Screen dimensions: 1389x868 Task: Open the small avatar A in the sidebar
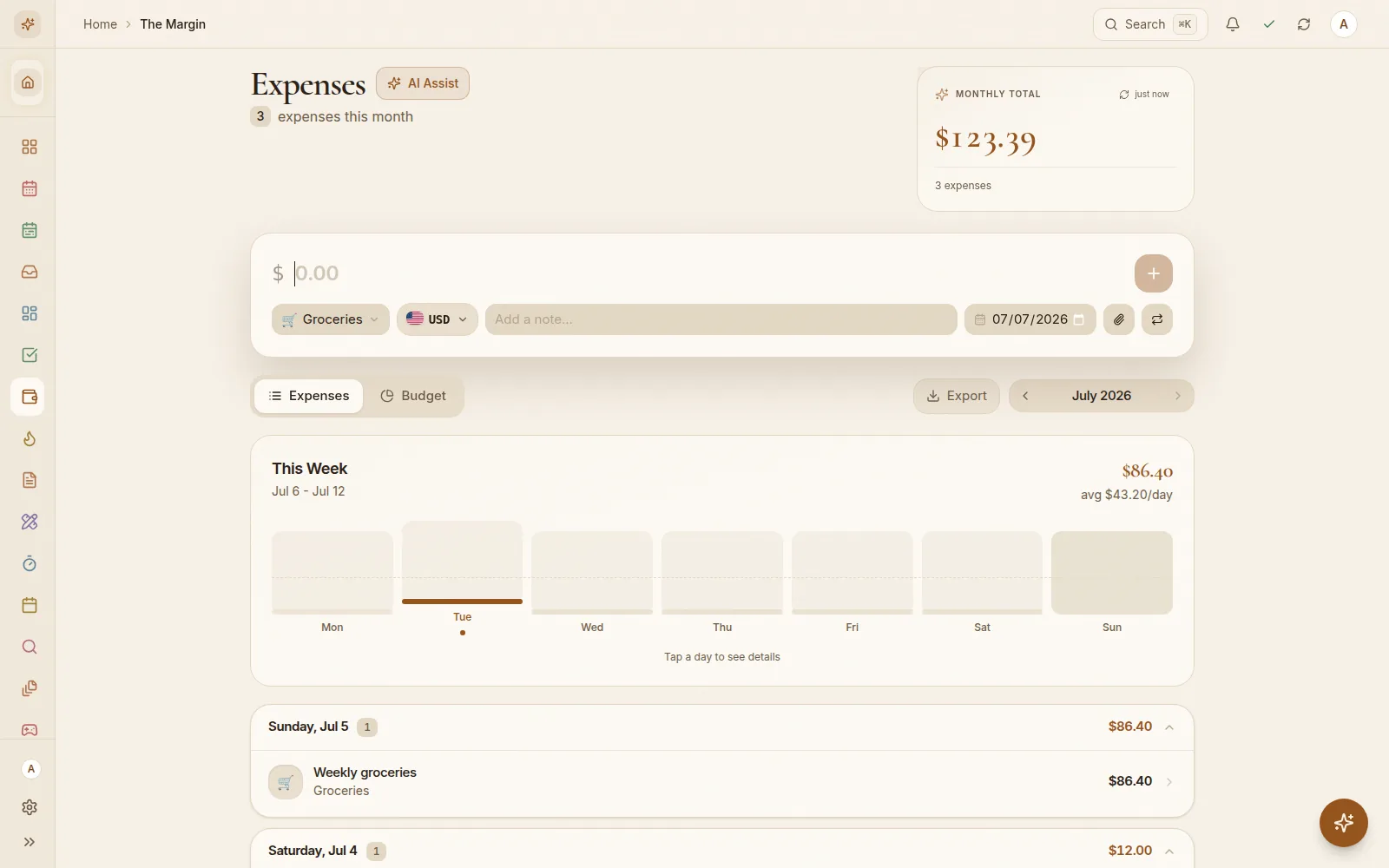(31, 769)
